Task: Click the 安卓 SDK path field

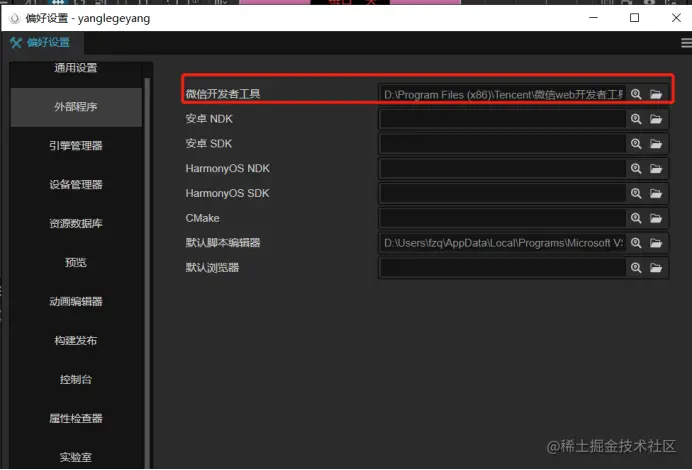Action: (x=503, y=143)
